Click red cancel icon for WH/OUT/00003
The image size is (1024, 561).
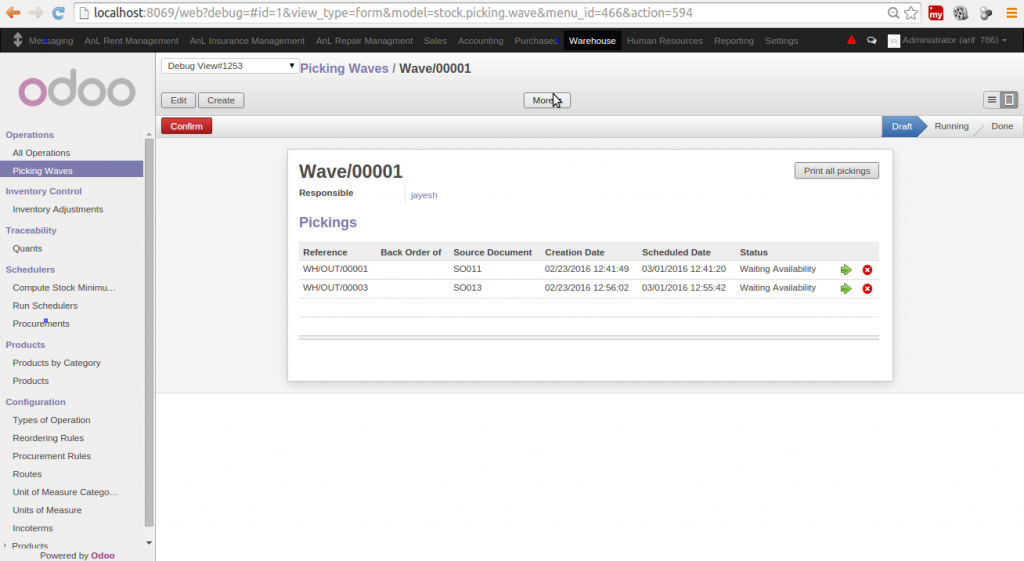pyautogui.click(x=867, y=288)
